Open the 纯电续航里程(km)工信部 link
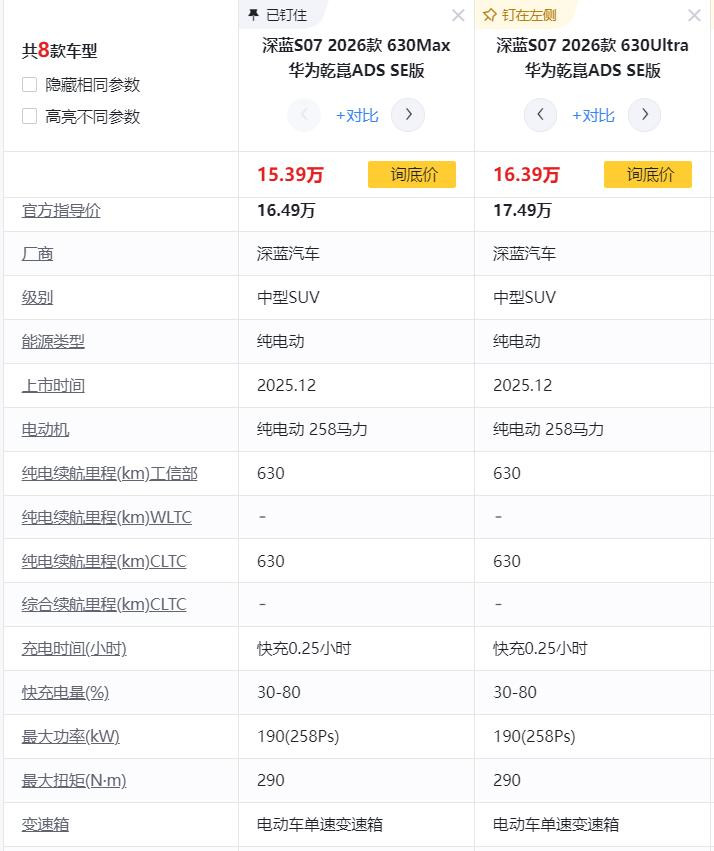Screen dimensions: 714x851 (x=110, y=473)
